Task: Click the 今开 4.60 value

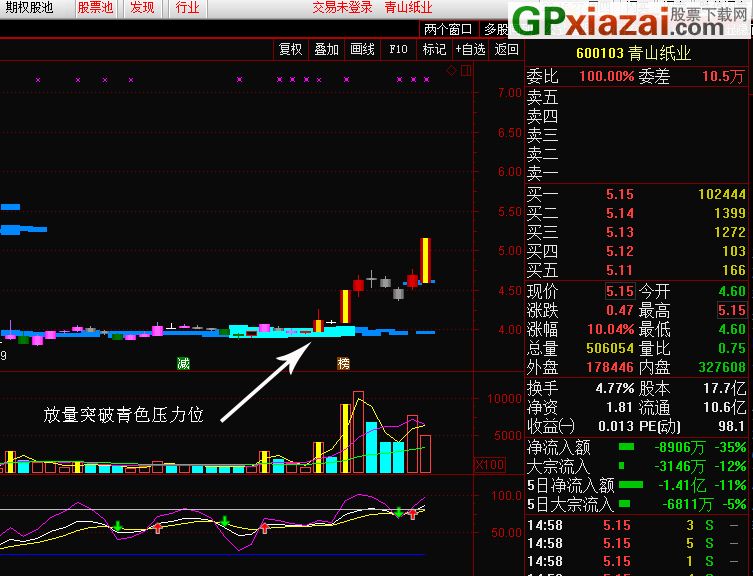Action: click(x=732, y=291)
